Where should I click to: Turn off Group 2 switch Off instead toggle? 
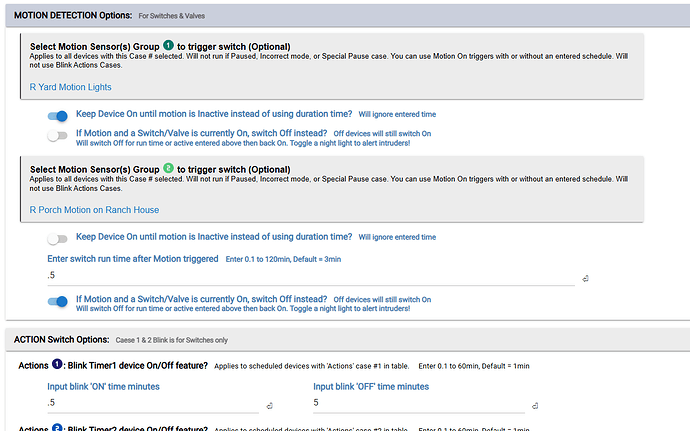pyautogui.click(x=58, y=300)
